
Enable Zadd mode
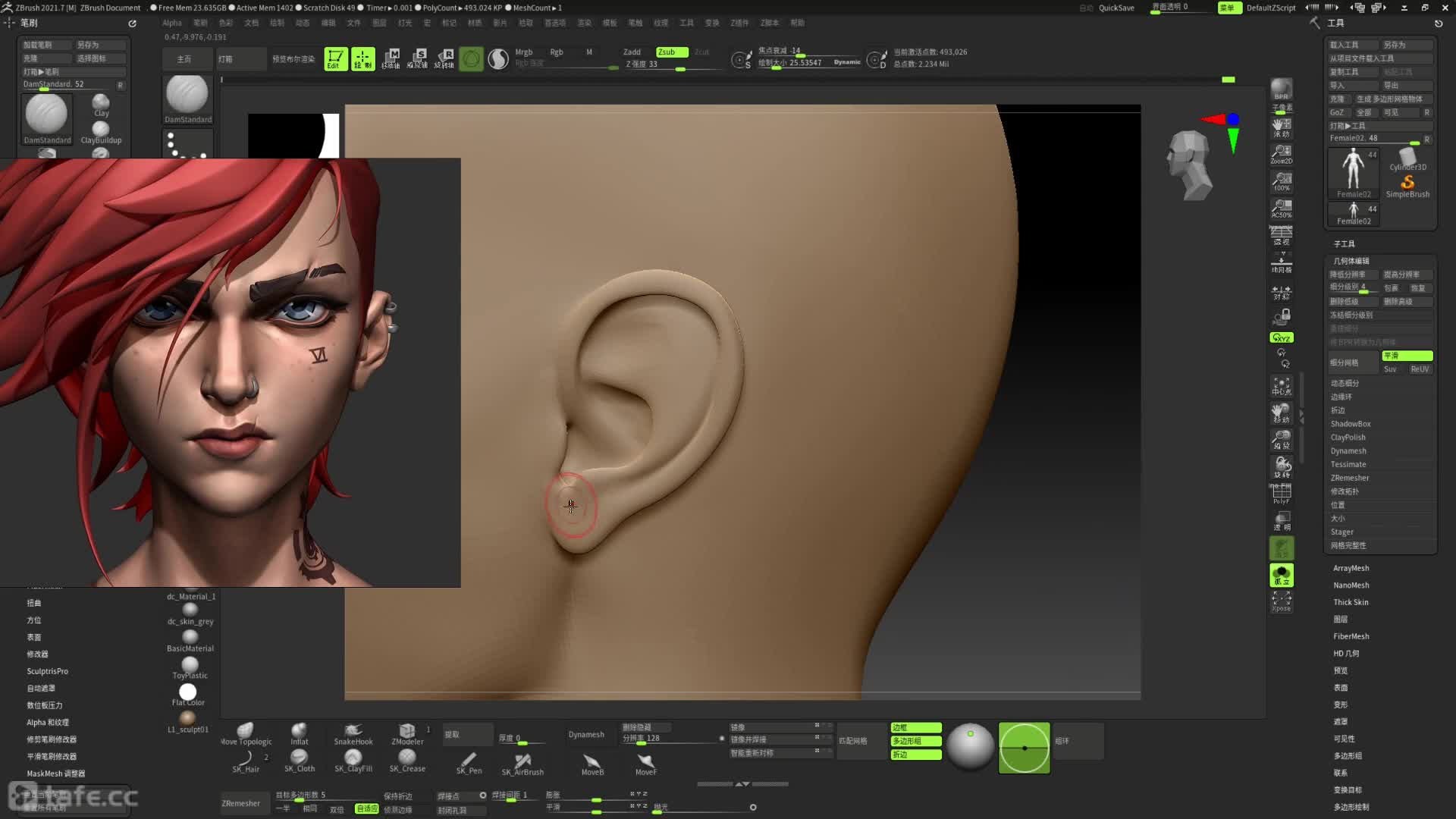pyautogui.click(x=632, y=52)
